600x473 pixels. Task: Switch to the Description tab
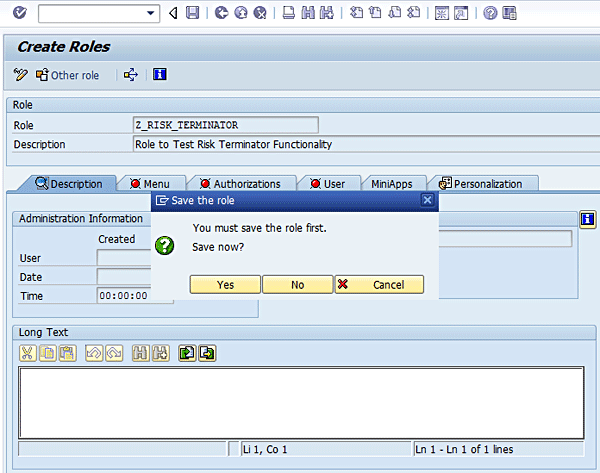[69, 184]
